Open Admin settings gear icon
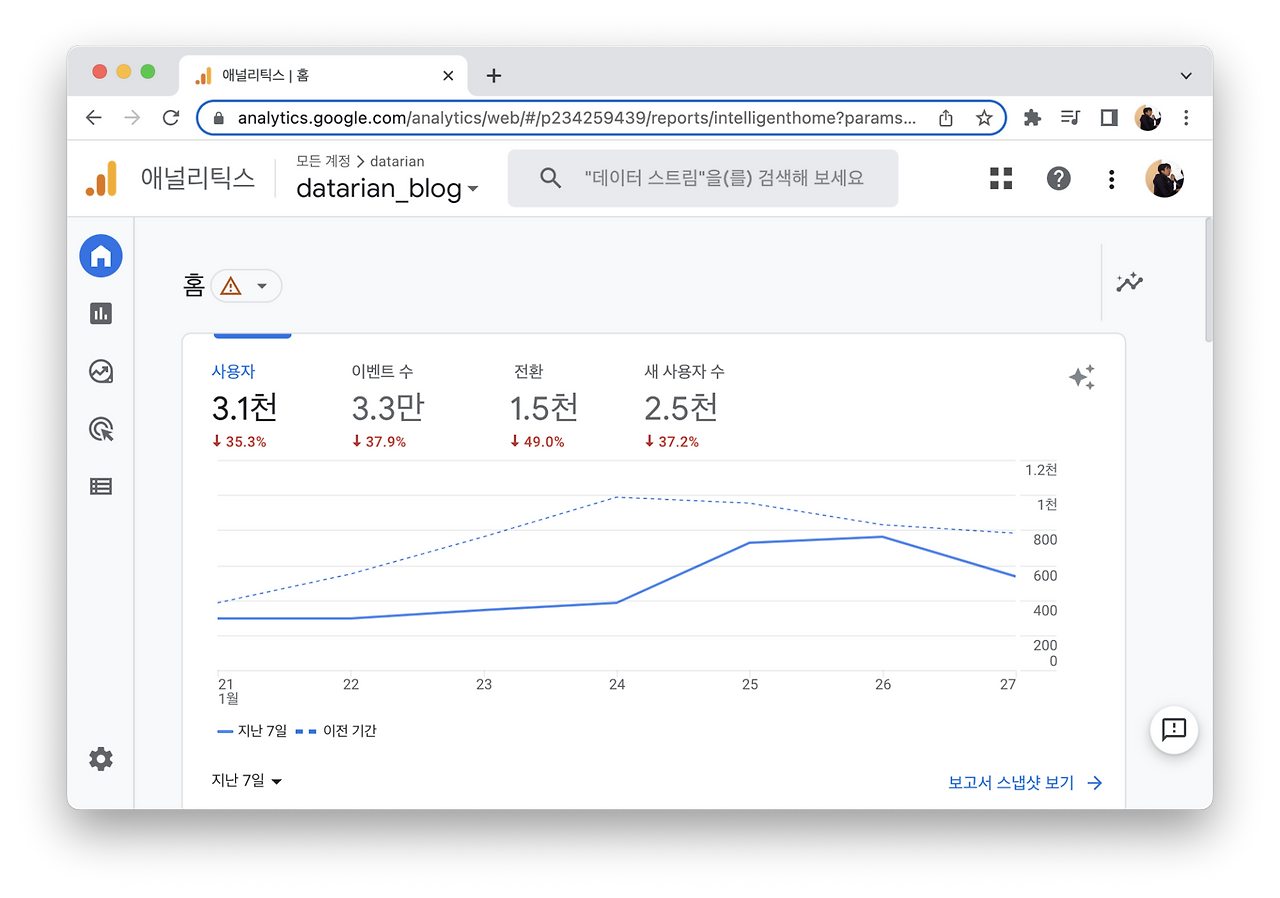The height and width of the screenshot is (898, 1280). [x=101, y=759]
